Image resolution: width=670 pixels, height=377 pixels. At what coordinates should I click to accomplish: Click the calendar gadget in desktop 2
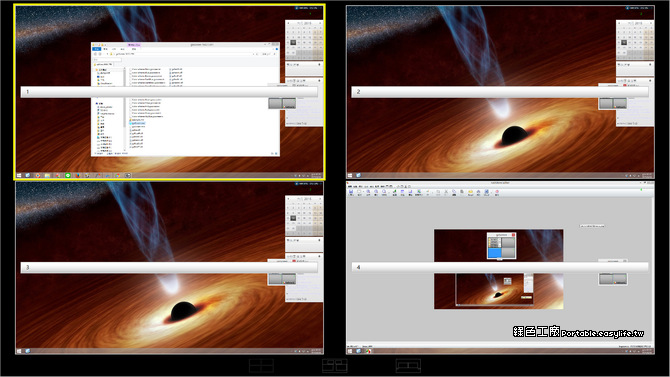(635, 40)
